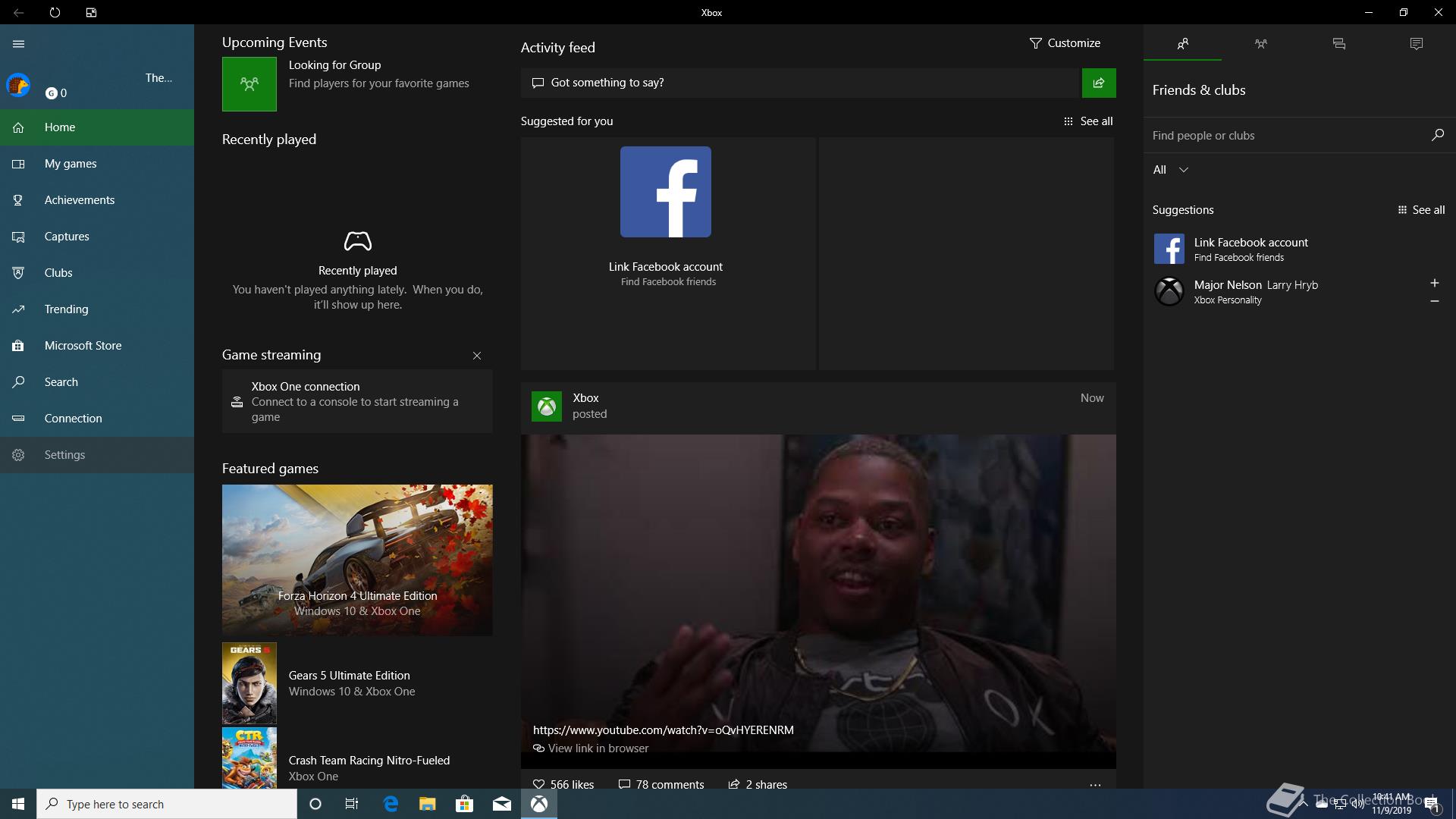Open the profile avatar picture
The image size is (1456, 819).
(18, 85)
